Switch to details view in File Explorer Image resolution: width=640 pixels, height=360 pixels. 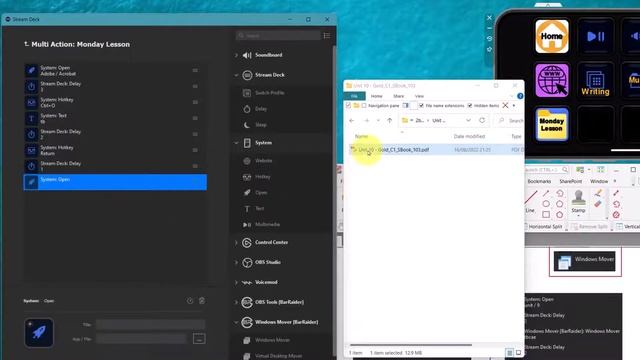[x=509, y=352]
